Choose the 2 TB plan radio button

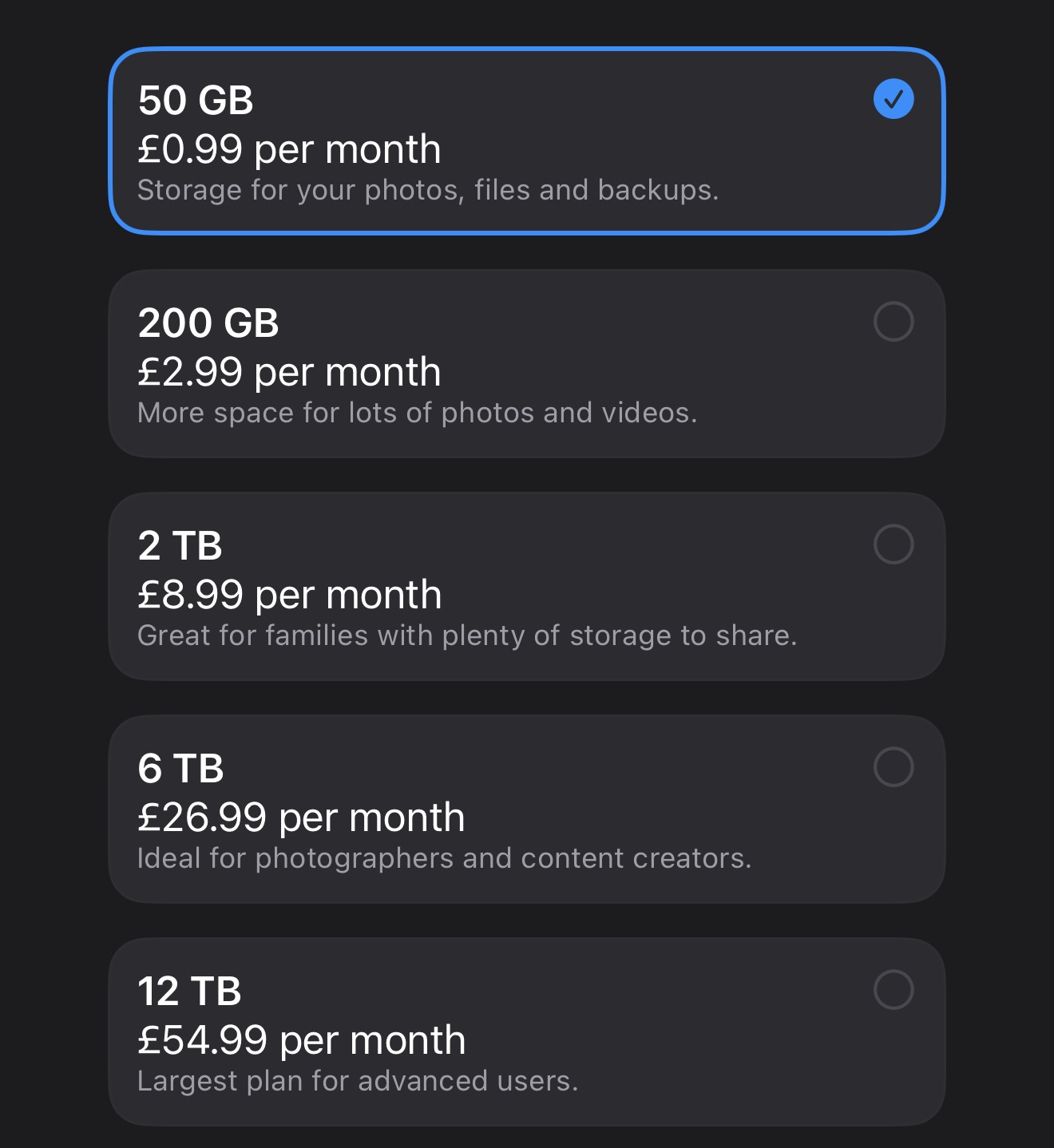894,544
